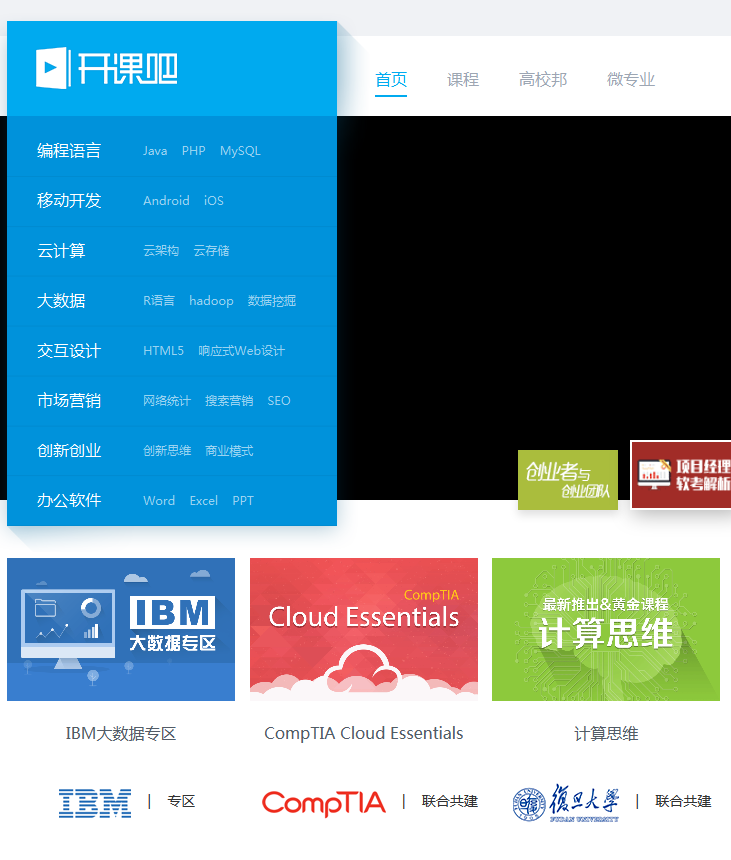Open the 网络统计 link

tap(167, 401)
